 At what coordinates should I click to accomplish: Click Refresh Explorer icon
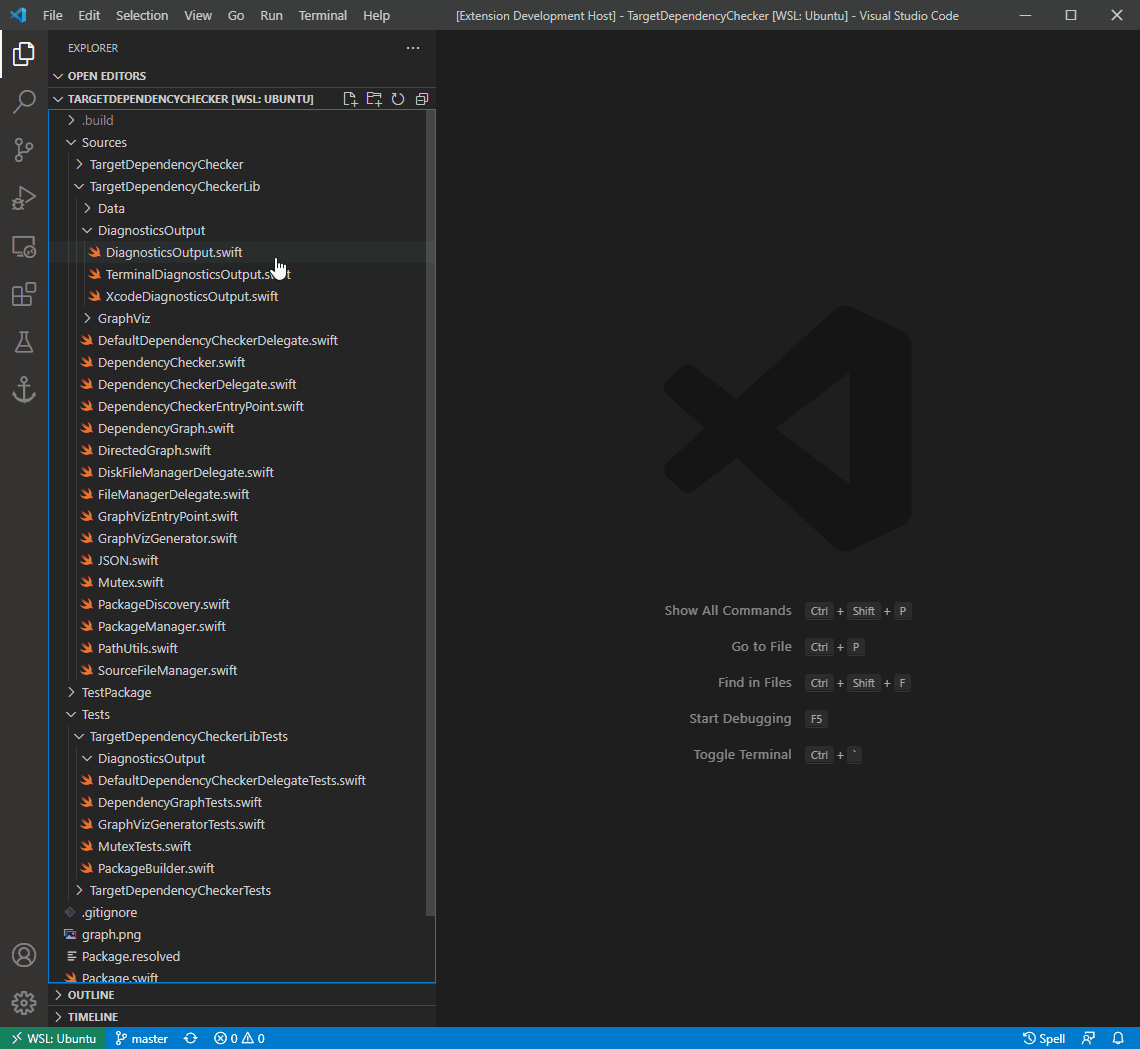pos(398,99)
